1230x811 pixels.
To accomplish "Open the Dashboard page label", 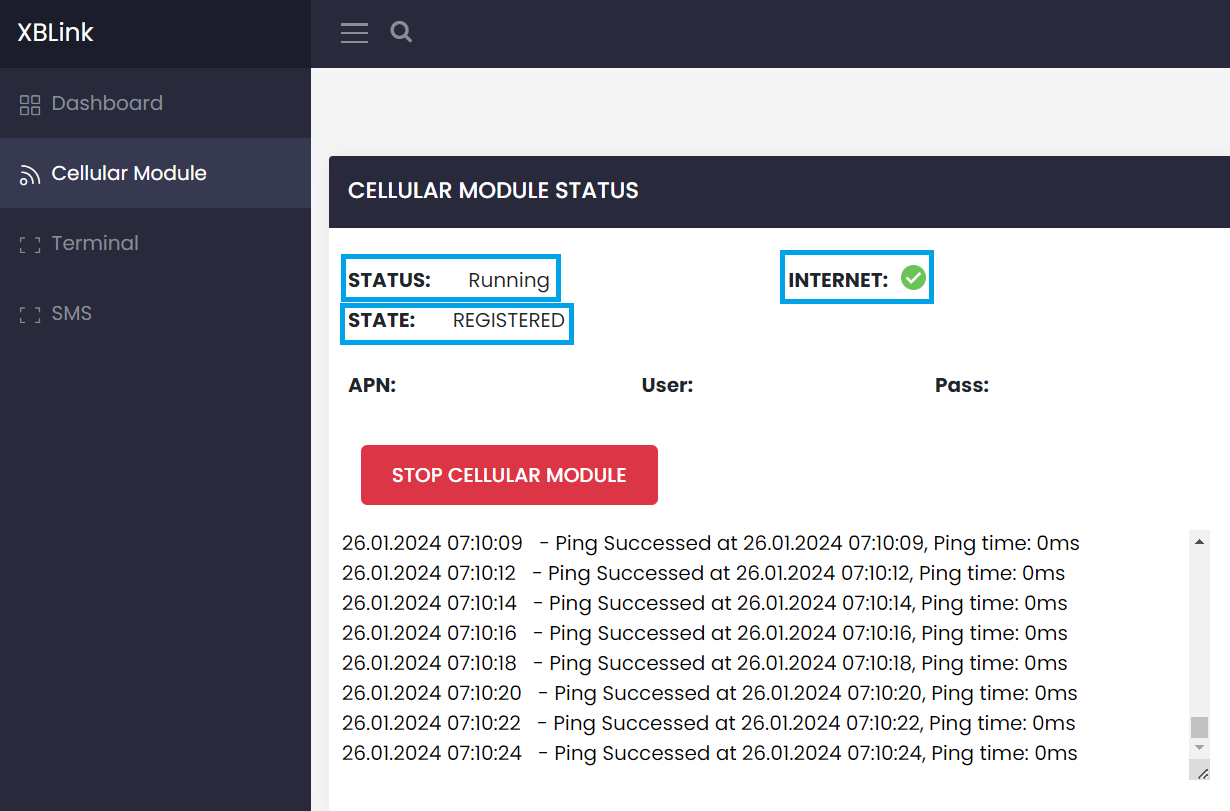I will pos(107,103).
